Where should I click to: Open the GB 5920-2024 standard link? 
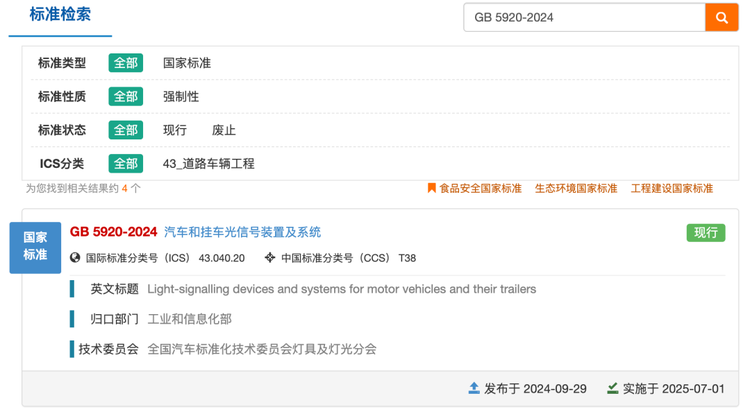coord(195,232)
